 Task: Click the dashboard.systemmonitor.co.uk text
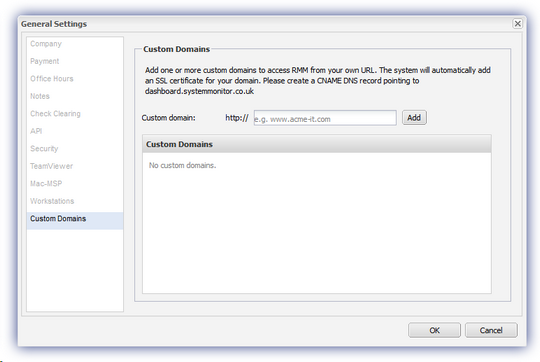199,91
